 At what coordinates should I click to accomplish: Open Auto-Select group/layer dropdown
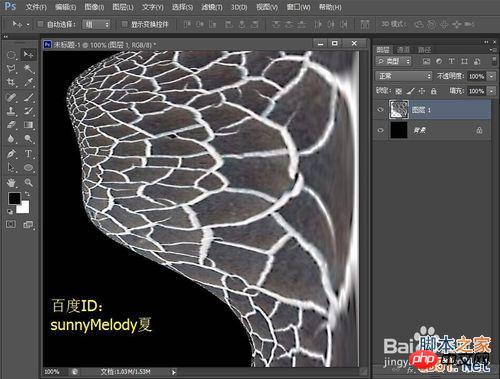tap(96, 24)
